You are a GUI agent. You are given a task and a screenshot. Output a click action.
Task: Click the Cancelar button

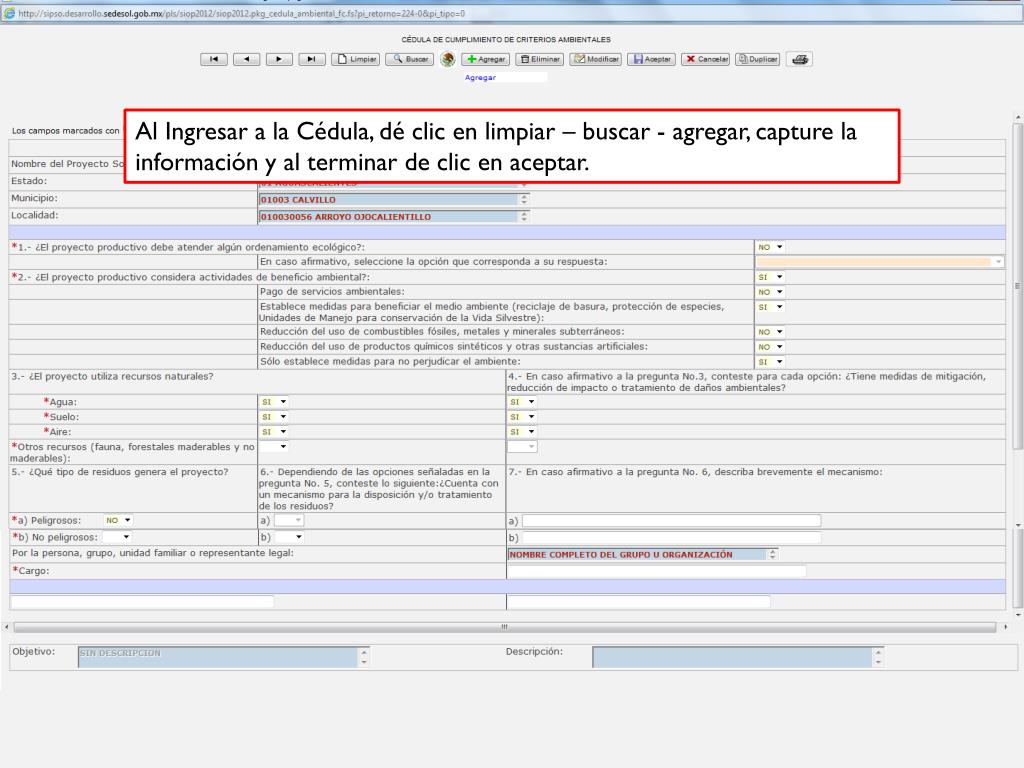[705, 59]
